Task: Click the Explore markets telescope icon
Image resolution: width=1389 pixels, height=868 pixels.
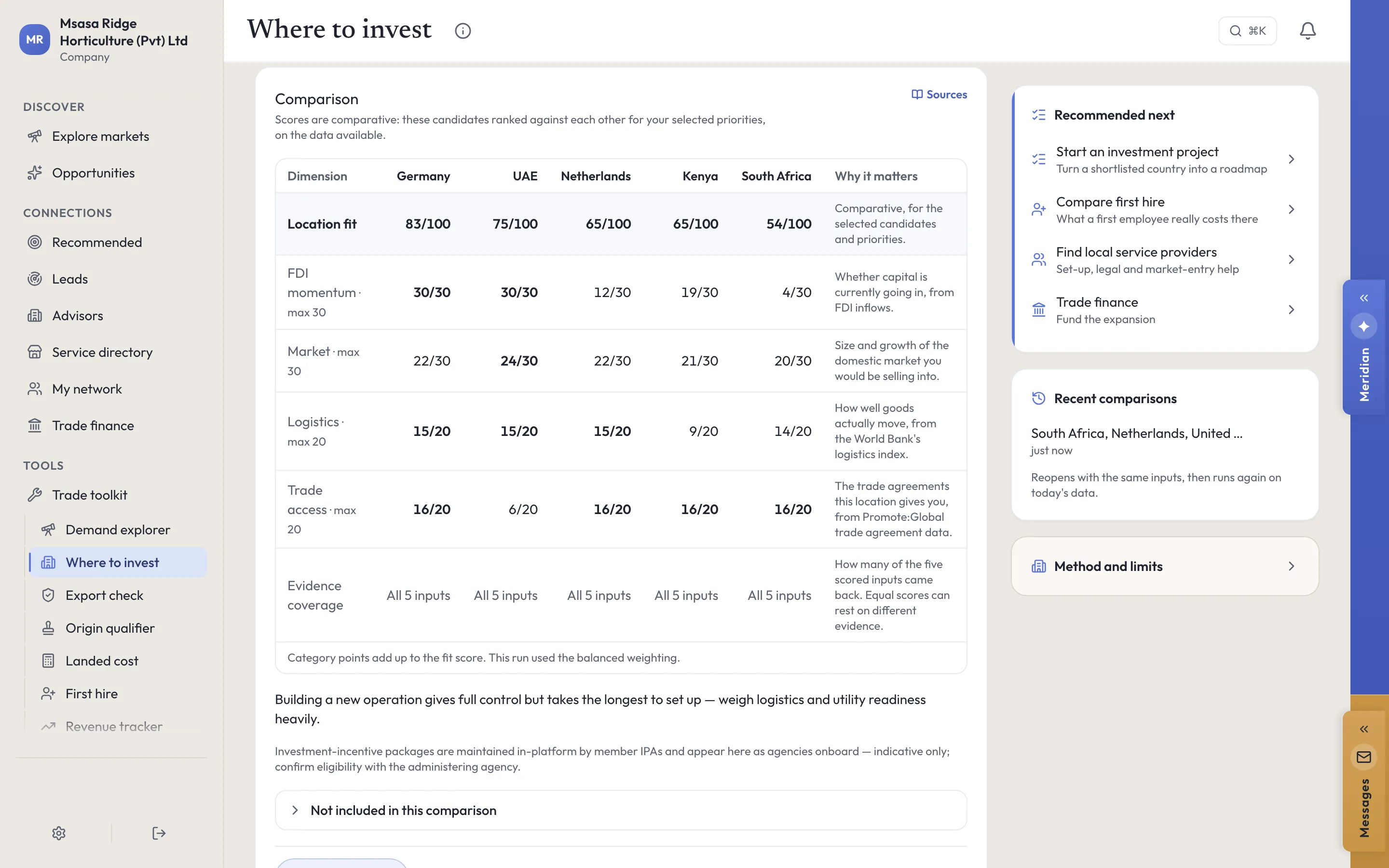Action: [x=35, y=136]
